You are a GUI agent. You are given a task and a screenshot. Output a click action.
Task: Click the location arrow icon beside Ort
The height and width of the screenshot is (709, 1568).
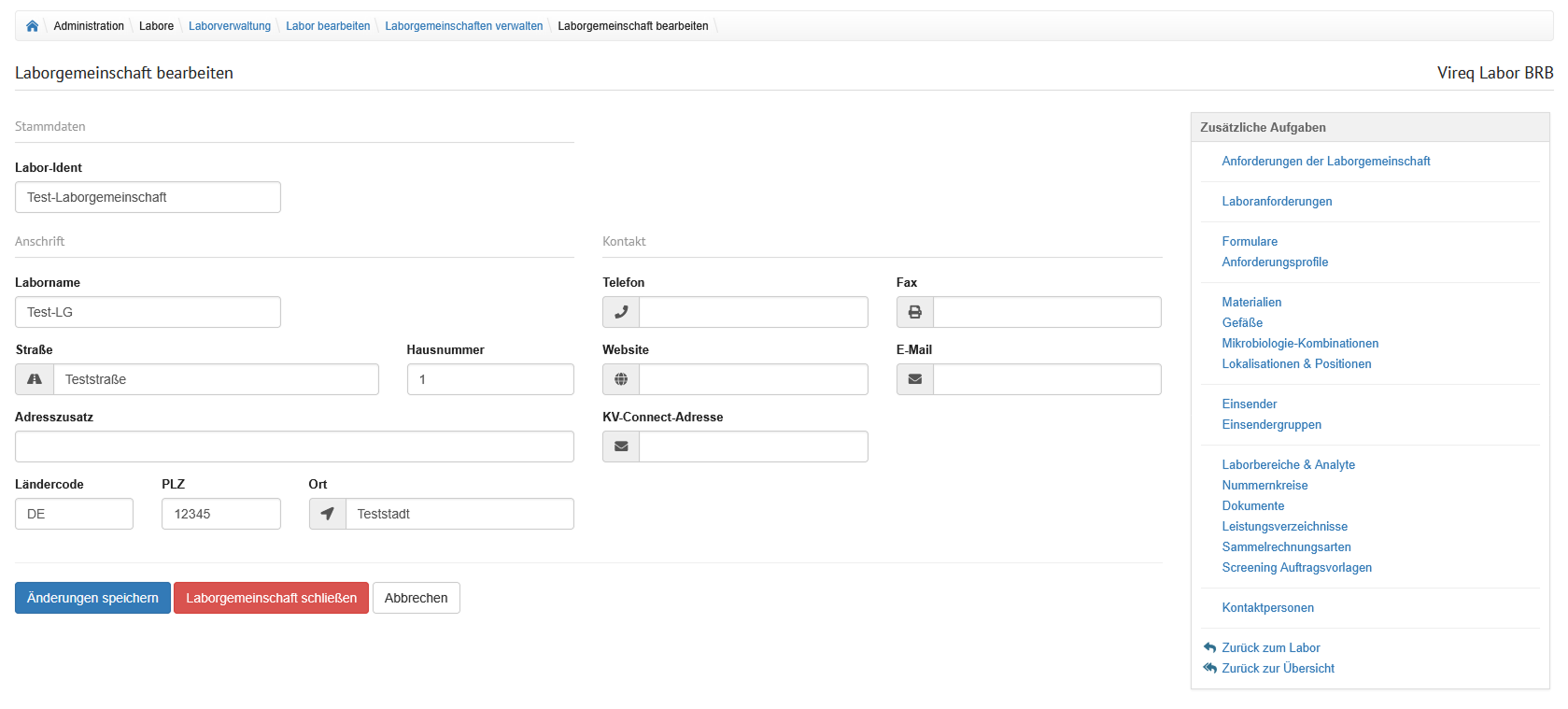click(x=328, y=514)
